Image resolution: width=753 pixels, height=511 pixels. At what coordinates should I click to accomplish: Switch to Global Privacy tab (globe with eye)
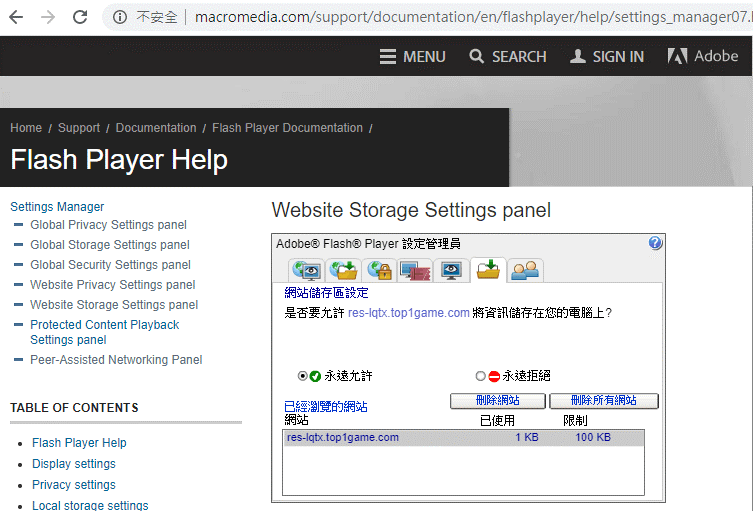pyautogui.click(x=306, y=270)
